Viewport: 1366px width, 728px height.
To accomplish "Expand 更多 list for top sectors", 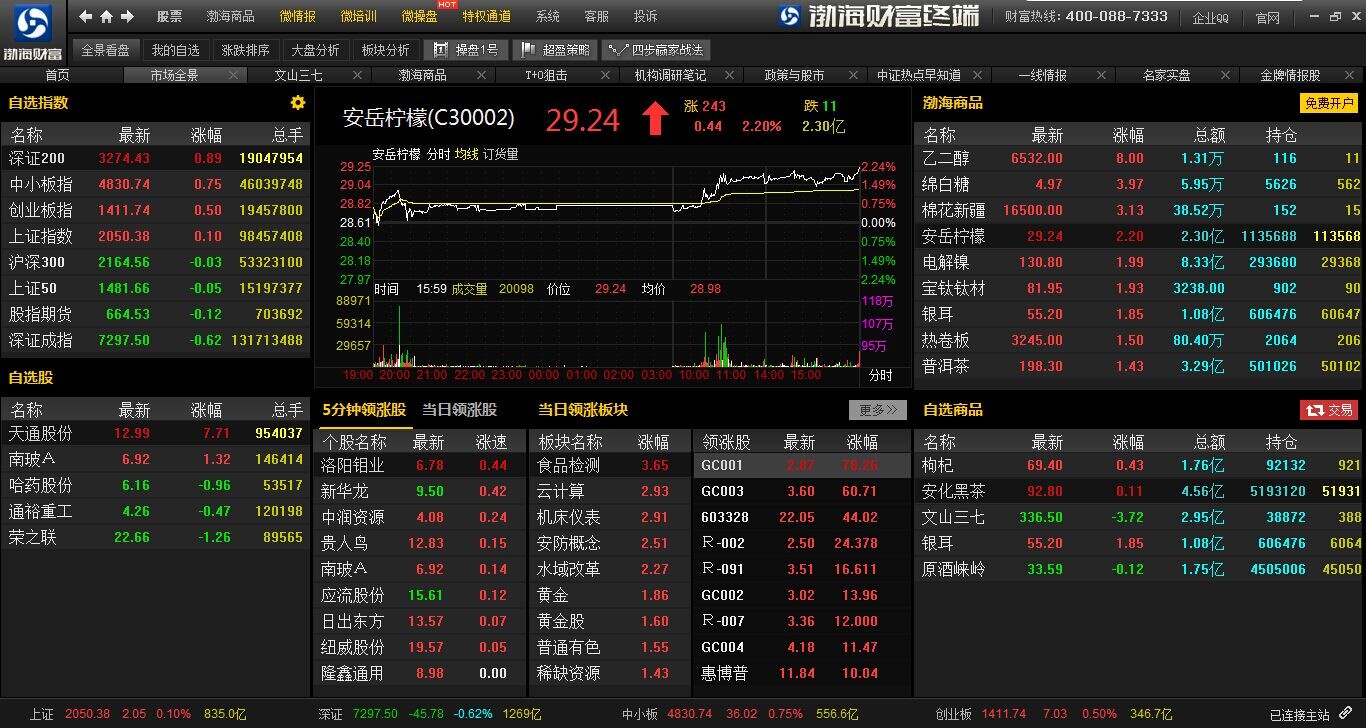I will tap(877, 410).
